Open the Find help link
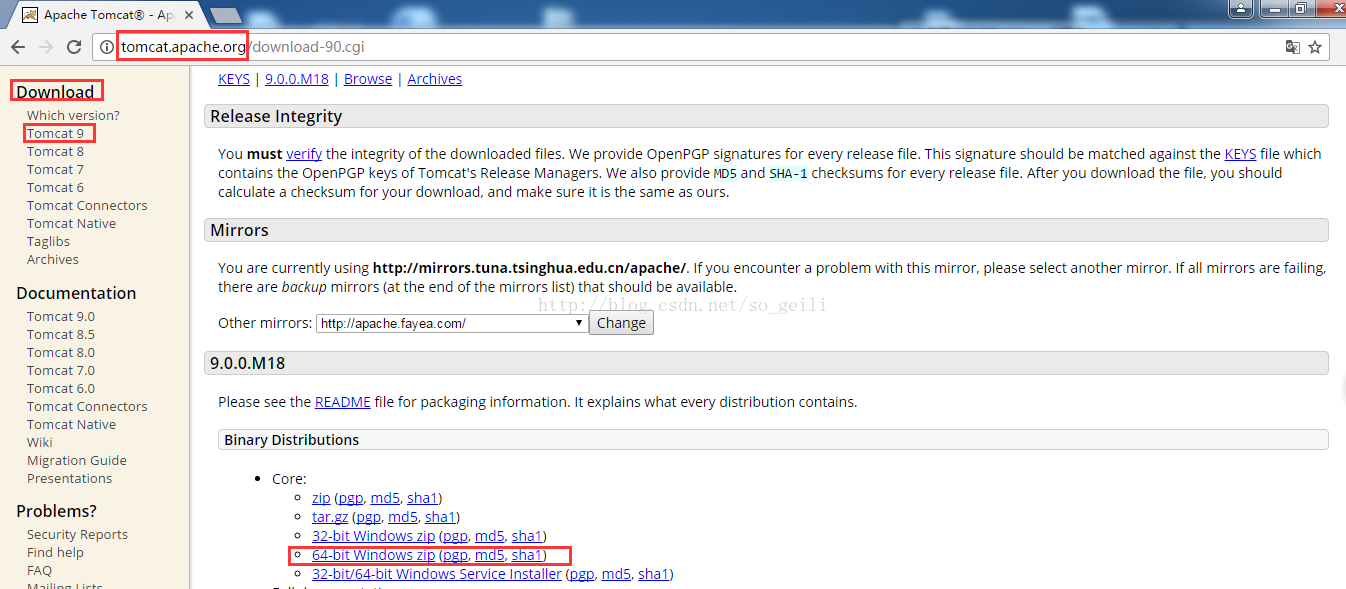Image resolution: width=1346 pixels, height=589 pixels. 55,553
